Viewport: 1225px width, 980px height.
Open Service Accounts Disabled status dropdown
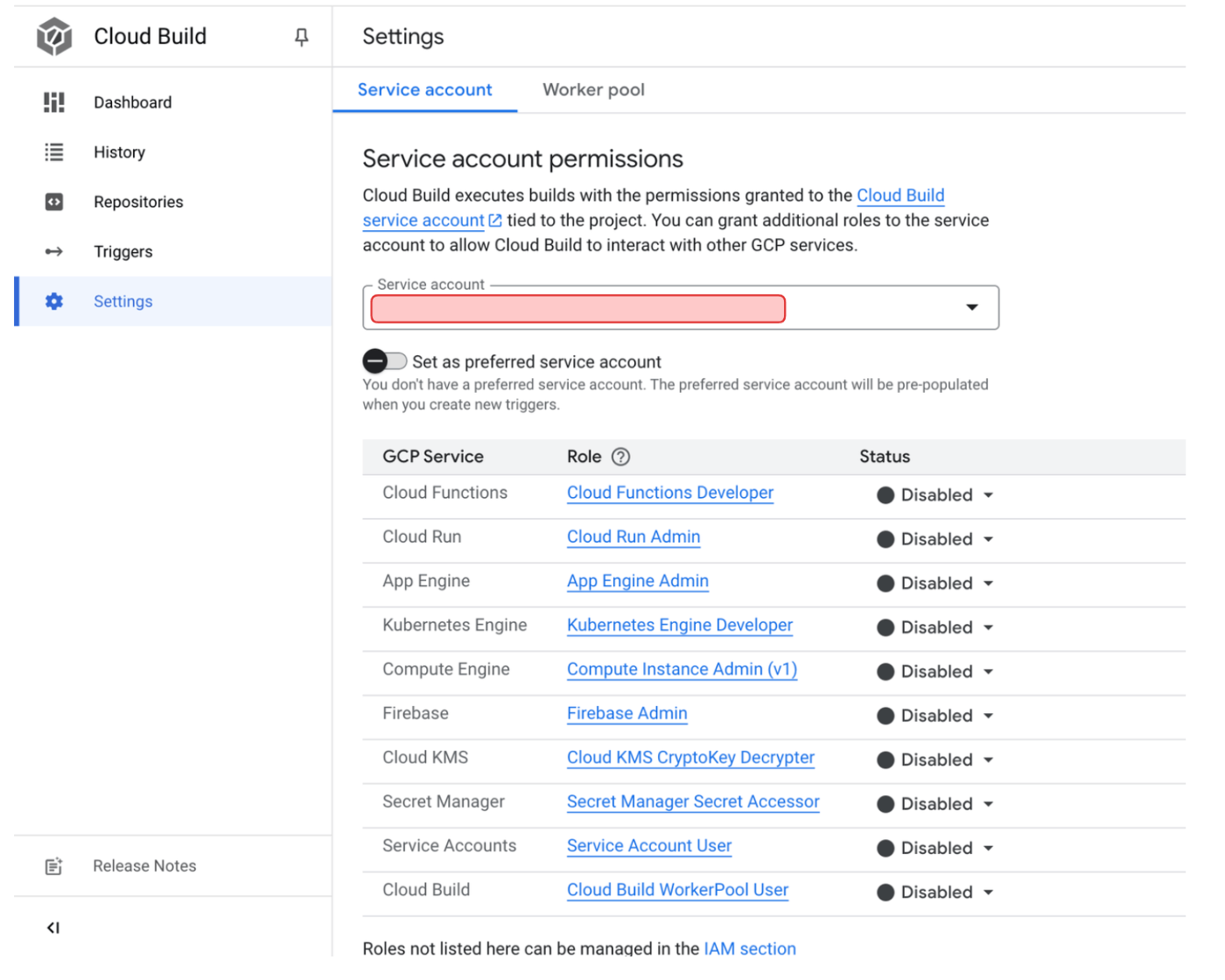[x=935, y=848]
